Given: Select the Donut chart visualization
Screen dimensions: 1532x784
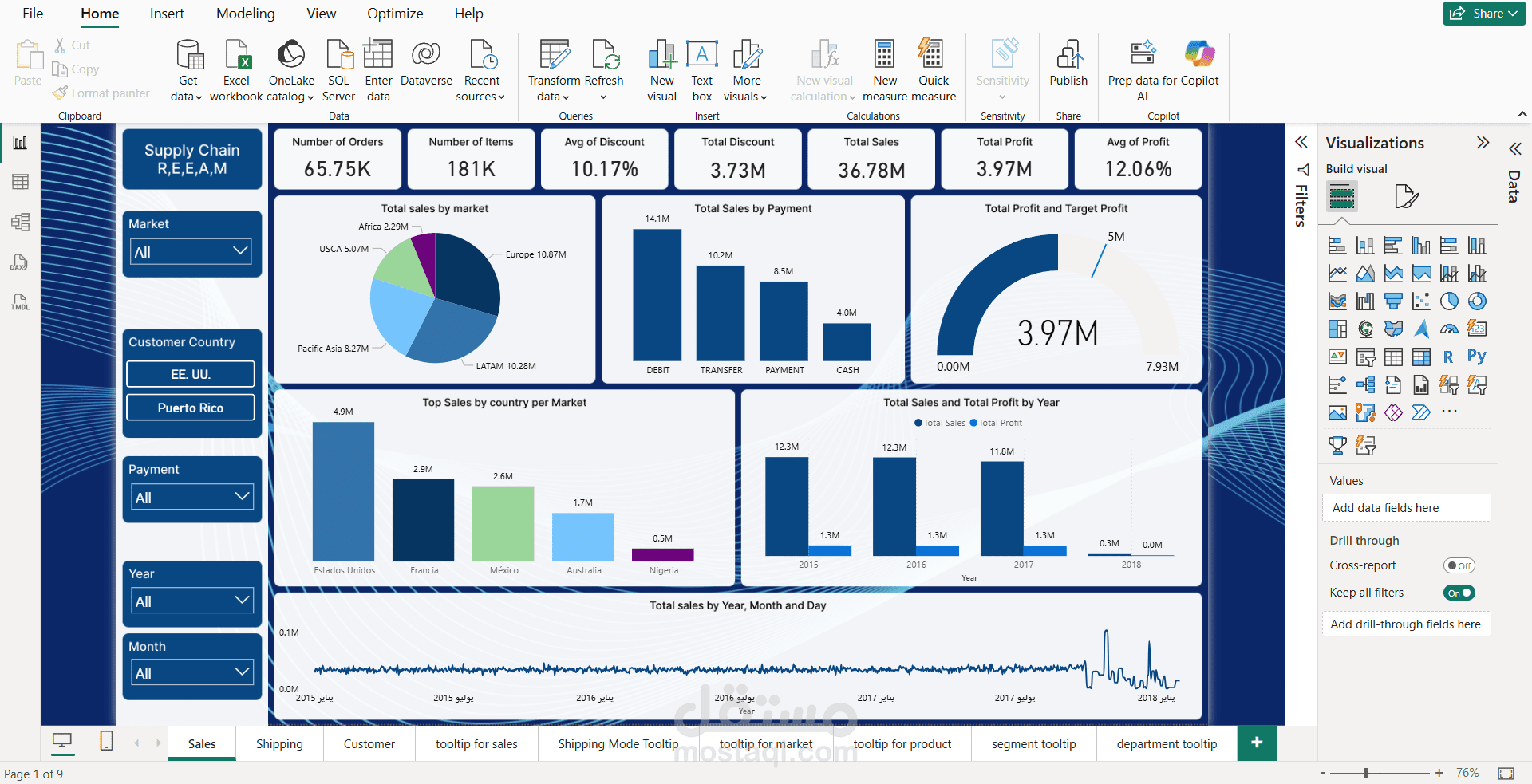Looking at the screenshot, I should pyautogui.click(x=1477, y=301).
